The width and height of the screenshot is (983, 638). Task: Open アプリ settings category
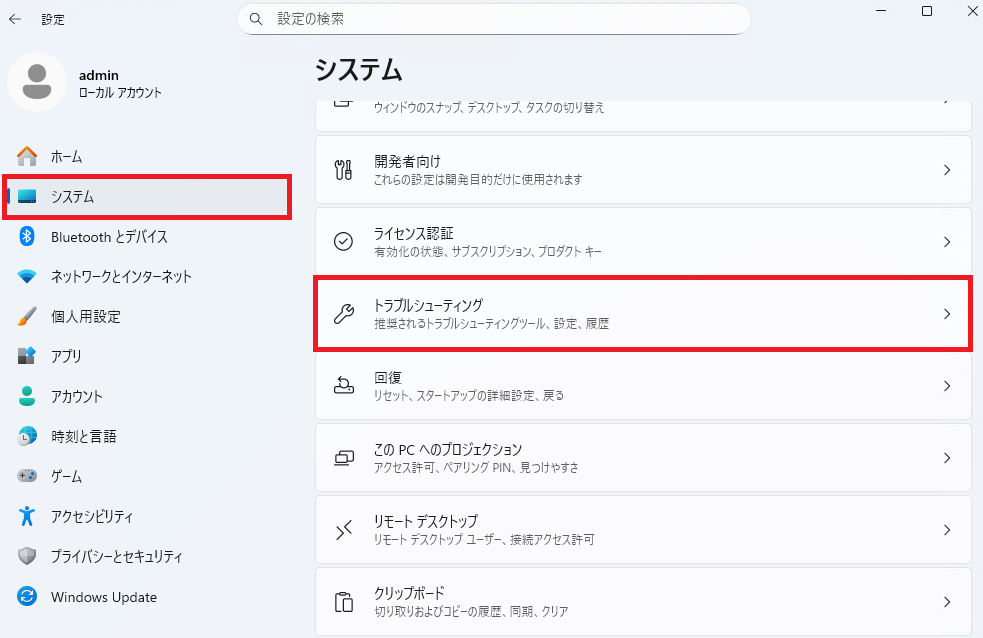147,356
